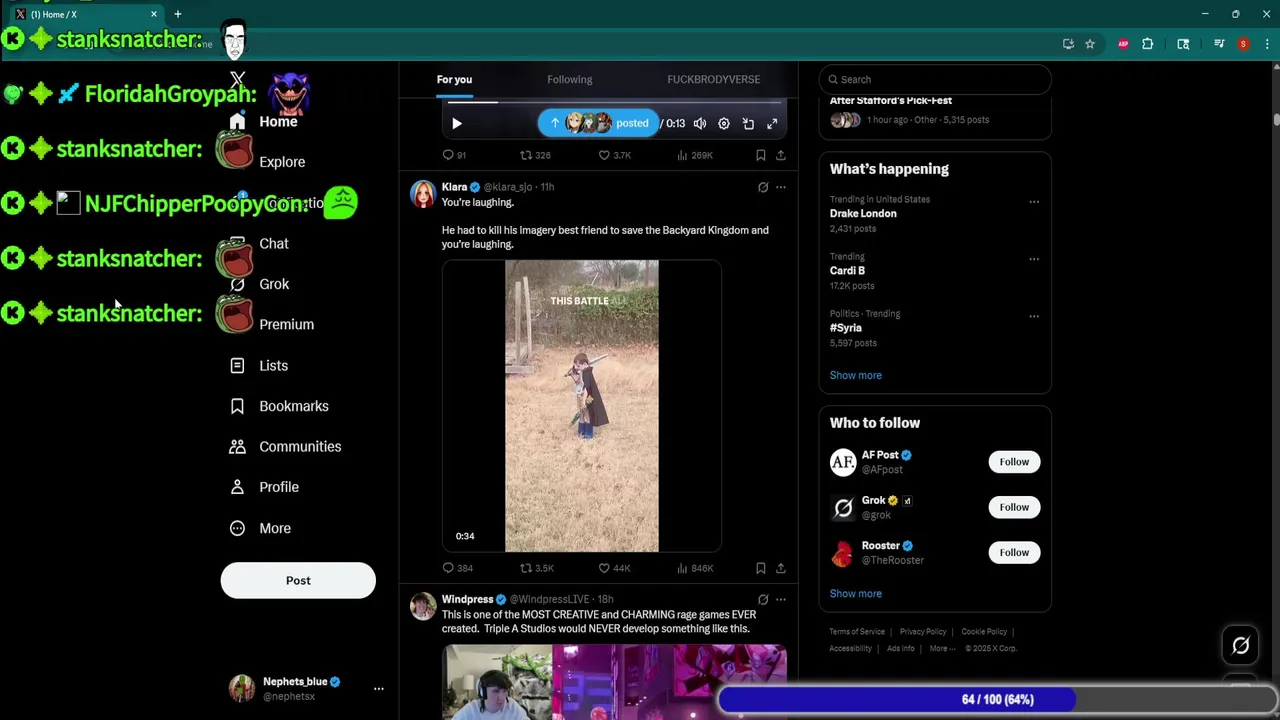The image size is (1280, 720).
Task: Repost Klara's post with 3.5K reposts
Action: [536, 568]
